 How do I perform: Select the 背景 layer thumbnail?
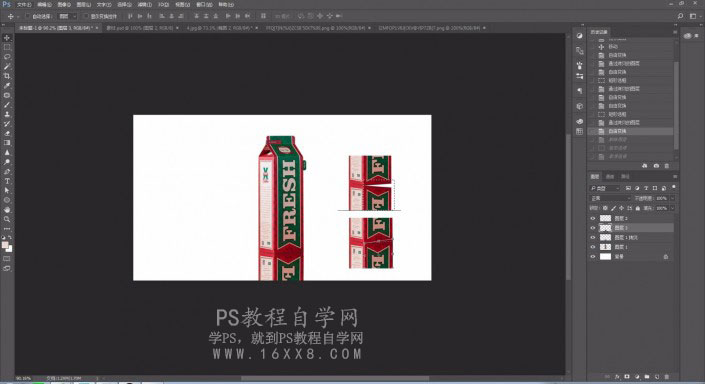[606, 256]
